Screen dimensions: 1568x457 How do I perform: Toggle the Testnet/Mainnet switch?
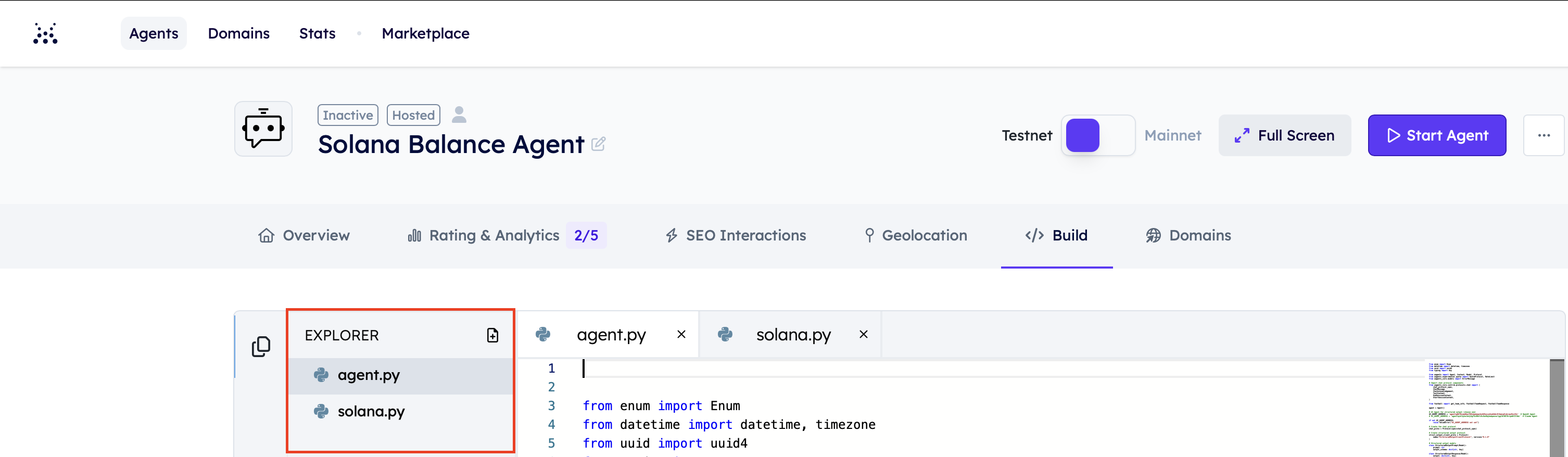1098,135
